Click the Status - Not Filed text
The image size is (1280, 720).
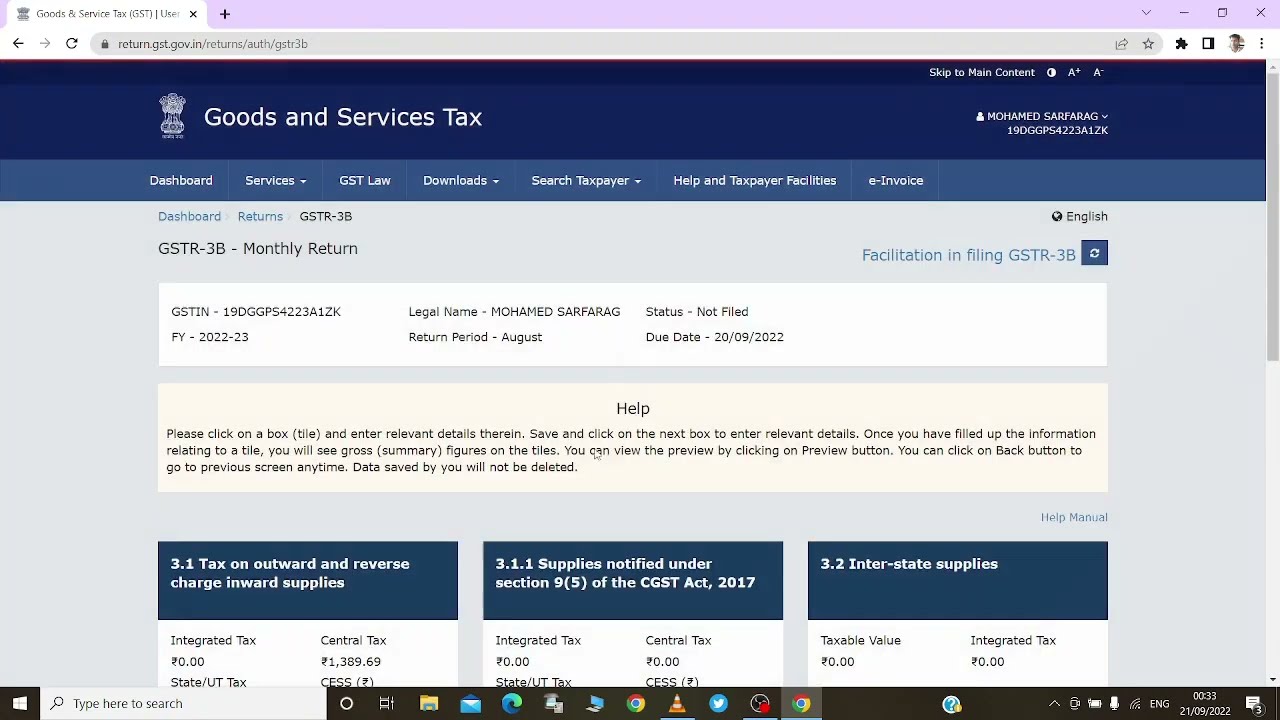click(x=697, y=311)
